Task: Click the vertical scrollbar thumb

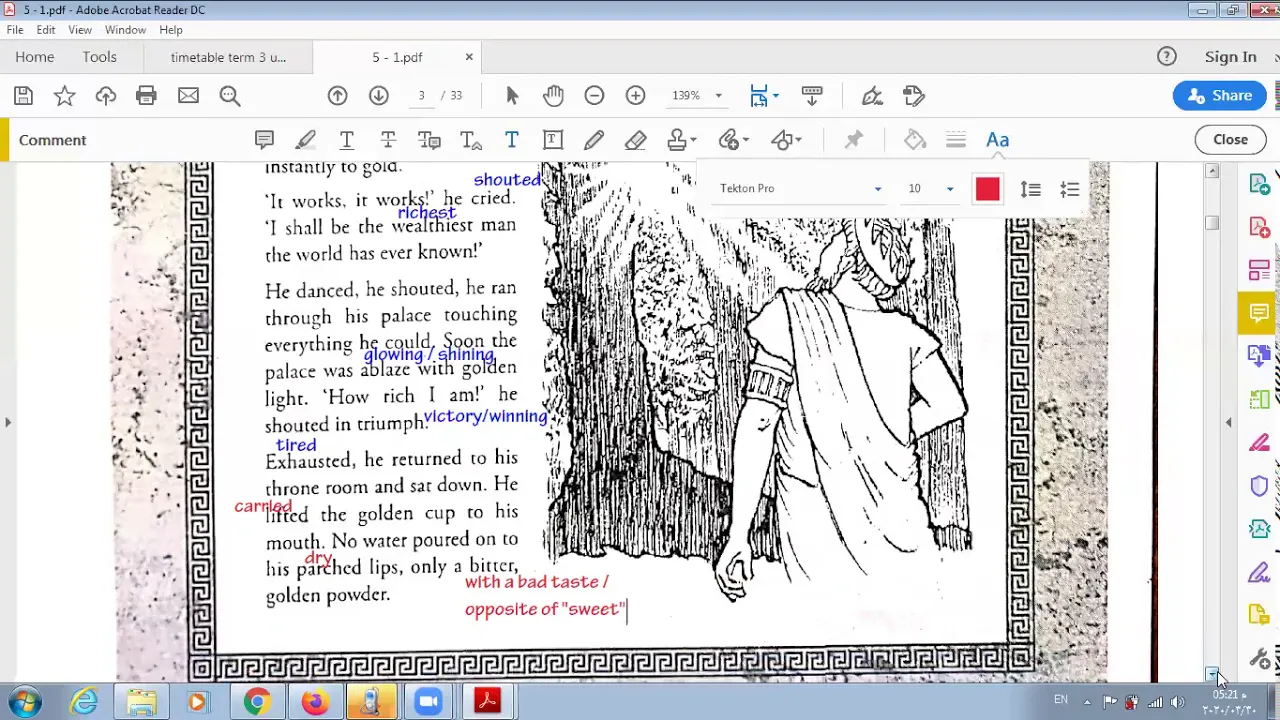Action: (1212, 222)
